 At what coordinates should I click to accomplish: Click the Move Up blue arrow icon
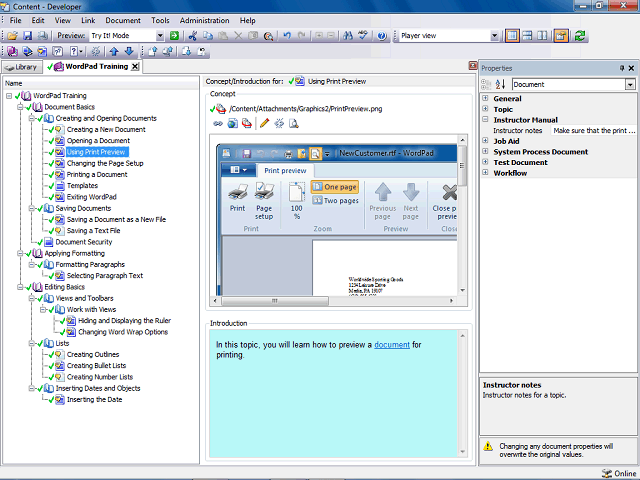point(114,51)
